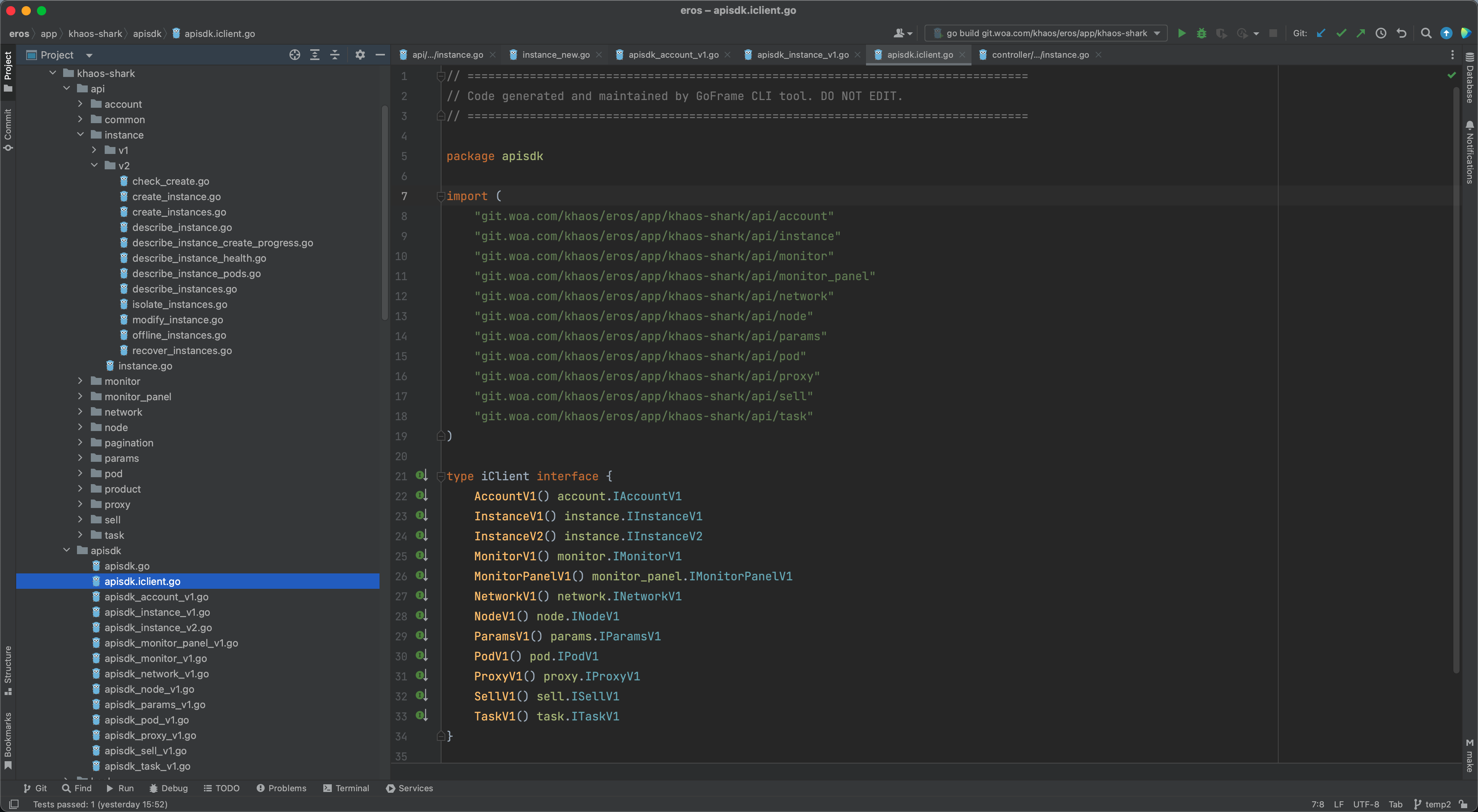
Task: Open the go build run configuration dropdown
Action: tap(1045, 33)
